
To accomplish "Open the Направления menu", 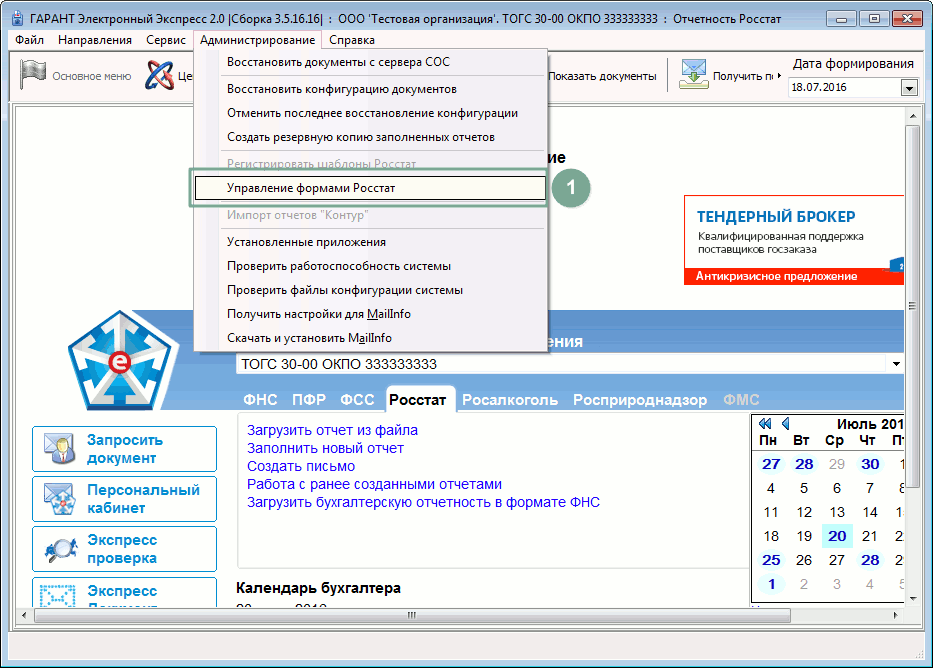I will [95, 40].
